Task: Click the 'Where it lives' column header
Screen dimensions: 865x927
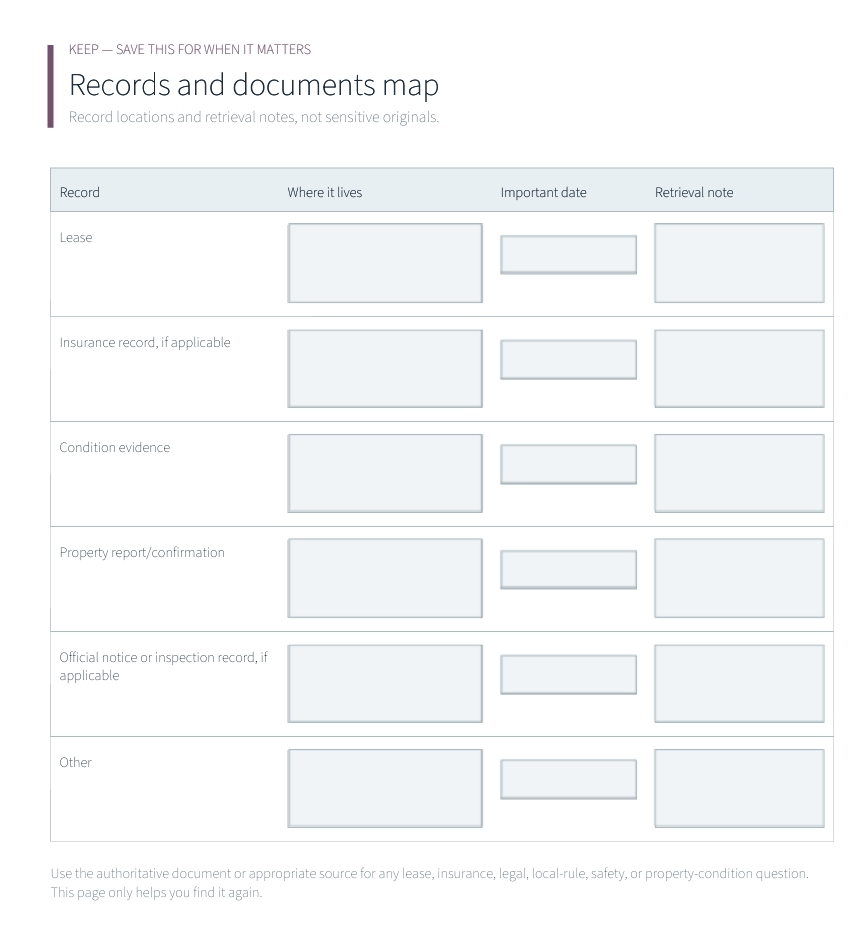Action: pyautogui.click(x=325, y=192)
